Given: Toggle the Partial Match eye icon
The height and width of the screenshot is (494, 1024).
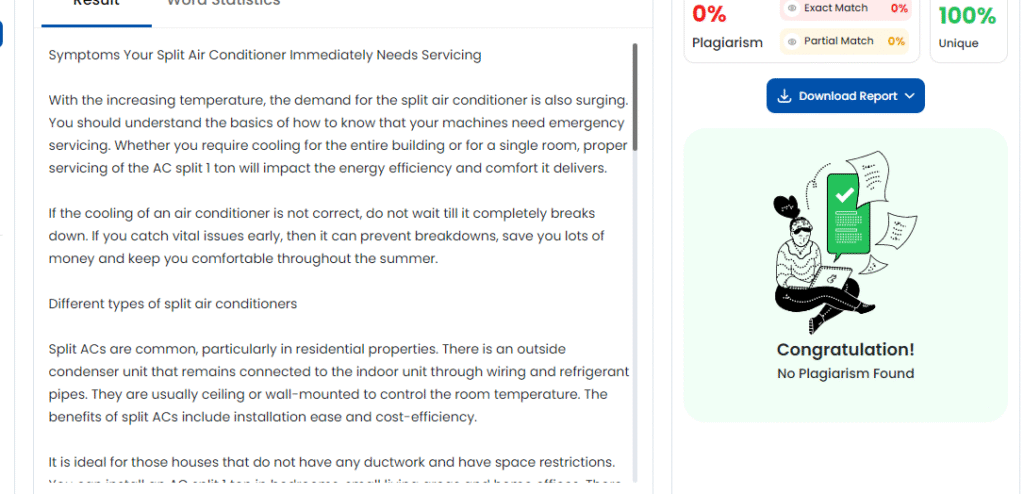Looking at the screenshot, I should click(x=792, y=41).
